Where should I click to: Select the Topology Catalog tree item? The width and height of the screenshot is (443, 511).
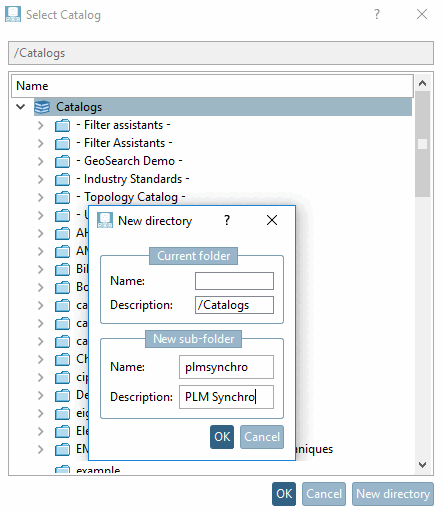pos(131,197)
